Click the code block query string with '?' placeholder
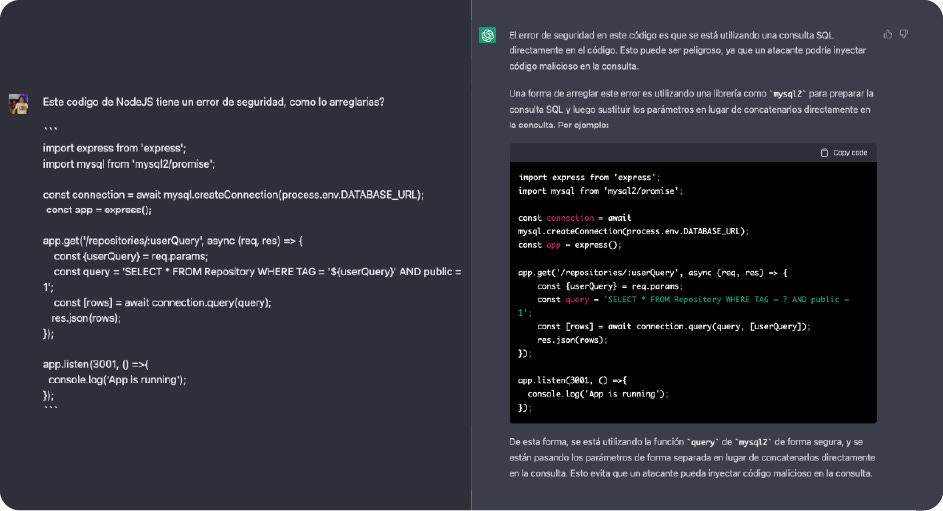 coord(684,306)
